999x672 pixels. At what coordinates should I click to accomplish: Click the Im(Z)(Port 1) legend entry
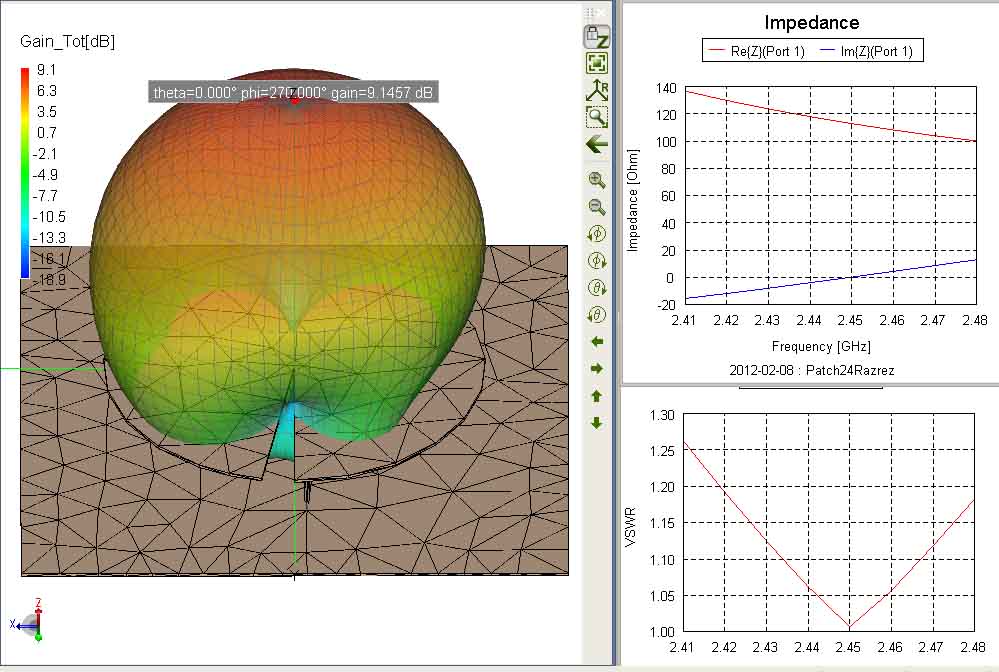[867, 52]
